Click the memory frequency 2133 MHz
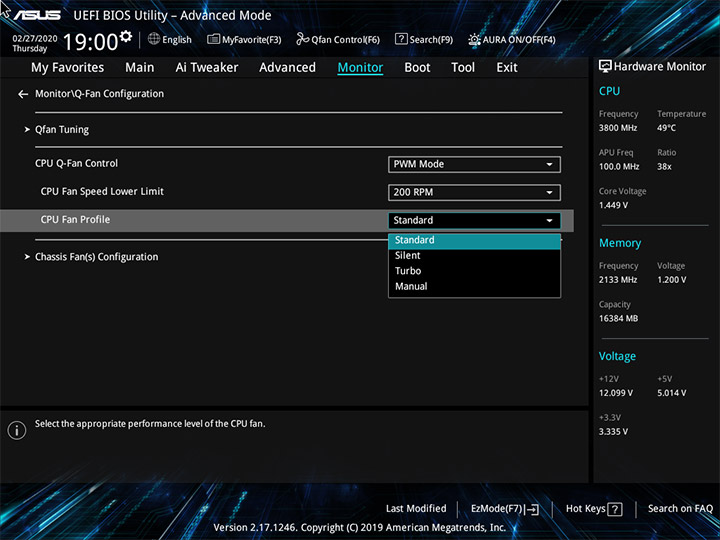720x540 pixels. 618,280
